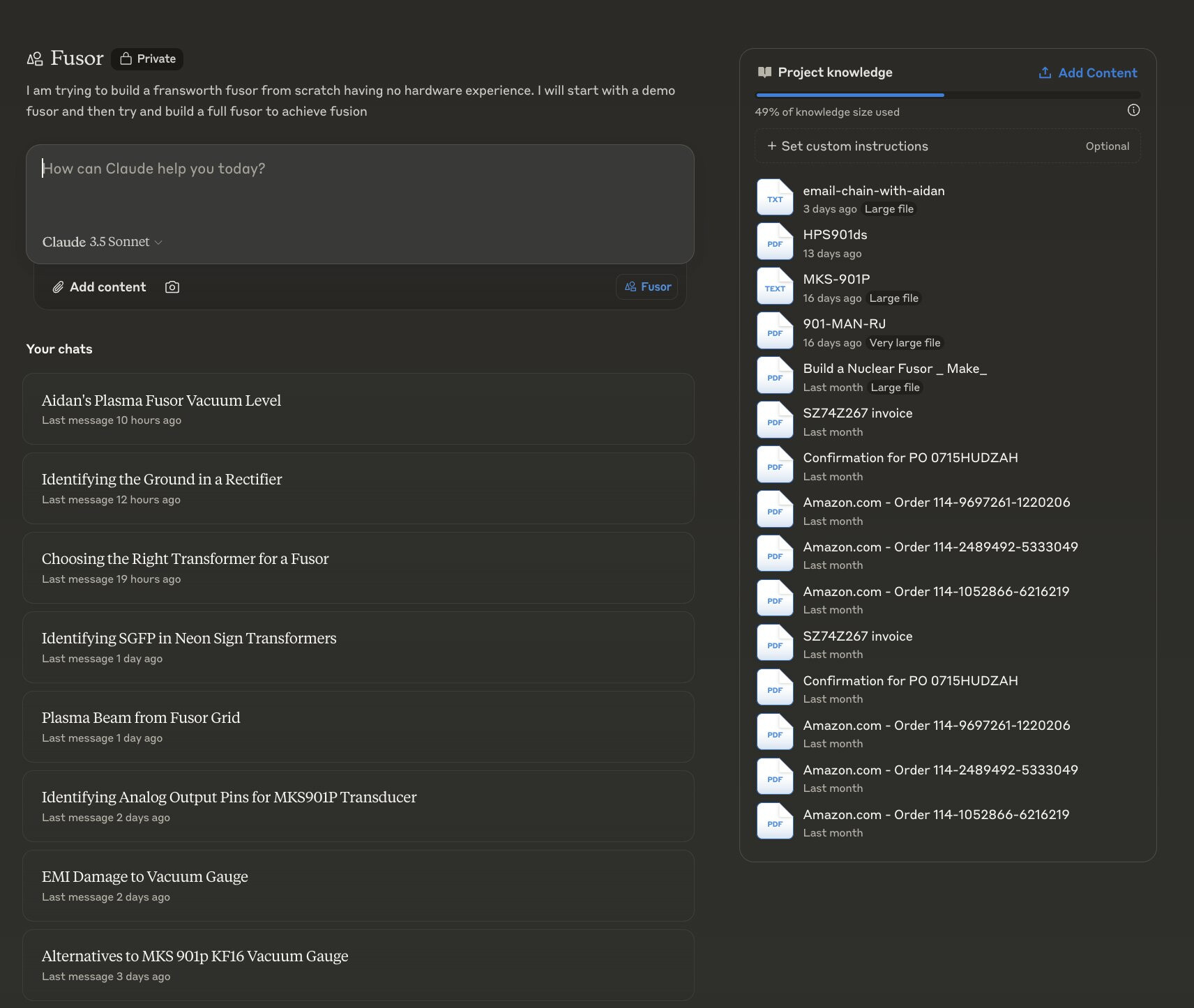Toggle the Fusor project chip in composer
Viewport: 1194px width, 1008px height.
[x=647, y=287]
